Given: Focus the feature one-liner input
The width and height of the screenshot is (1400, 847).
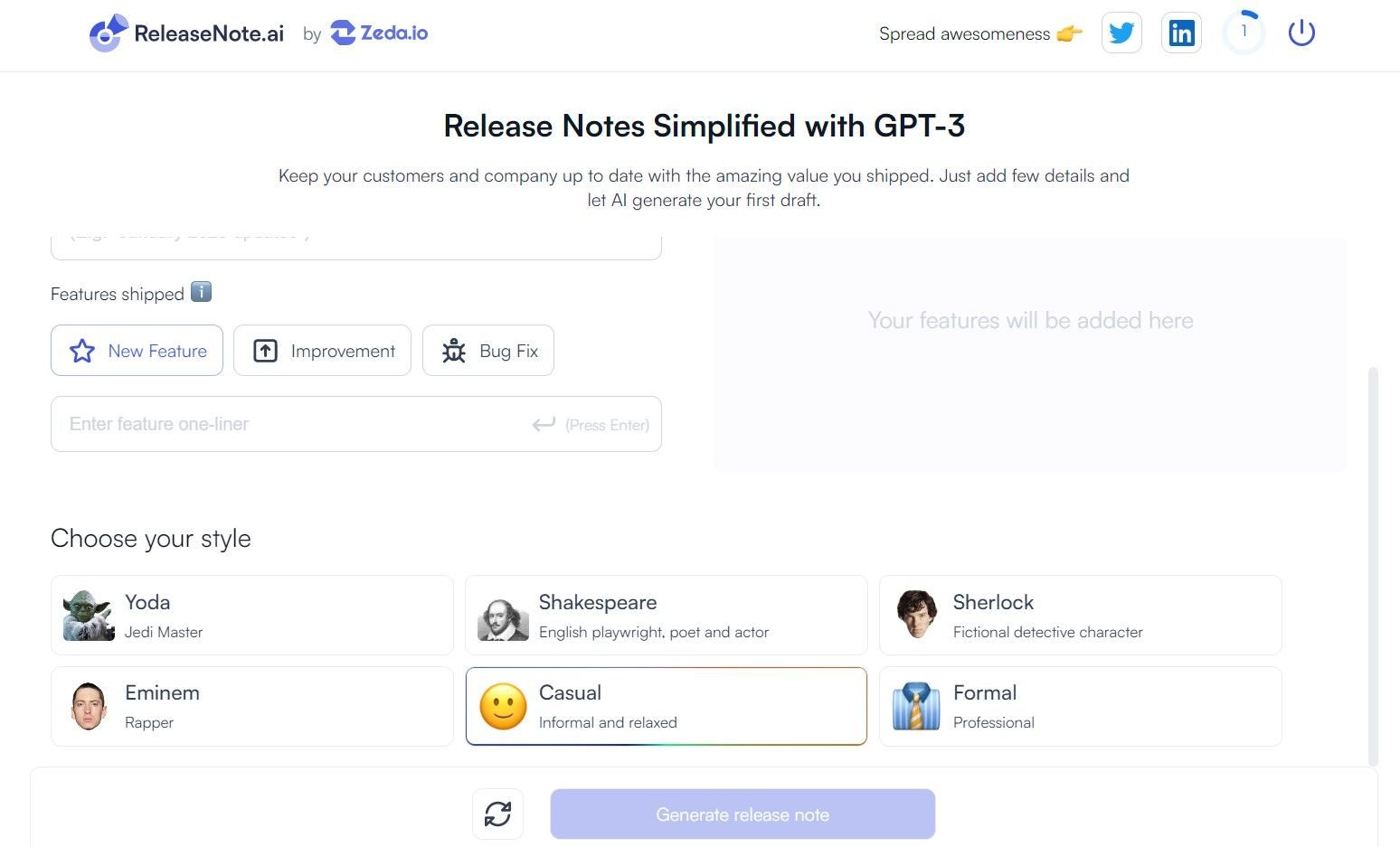Looking at the screenshot, I should (356, 424).
